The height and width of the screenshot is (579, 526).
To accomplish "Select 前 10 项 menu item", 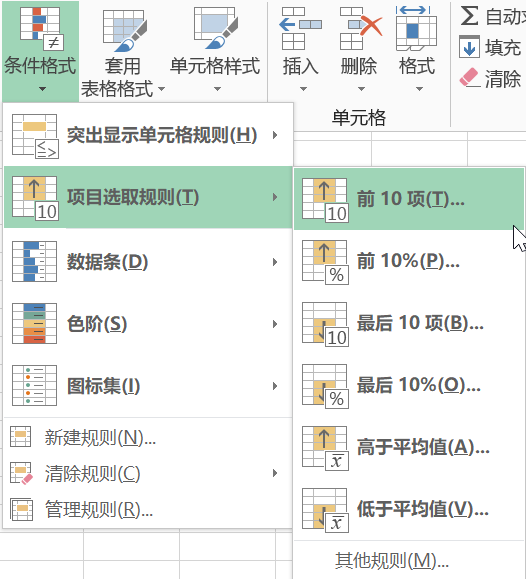I will [409, 199].
